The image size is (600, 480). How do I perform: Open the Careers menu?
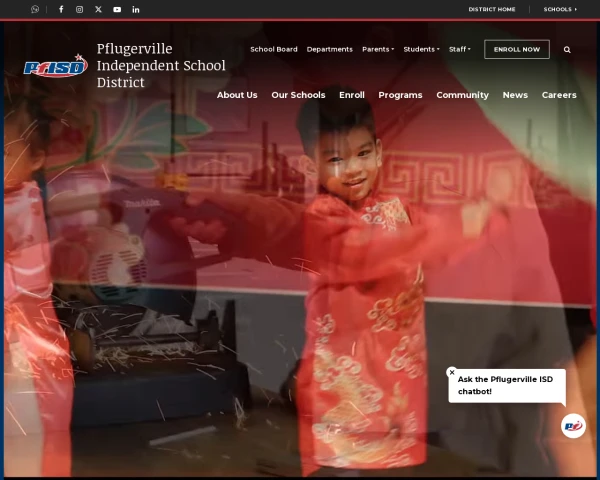[559, 95]
